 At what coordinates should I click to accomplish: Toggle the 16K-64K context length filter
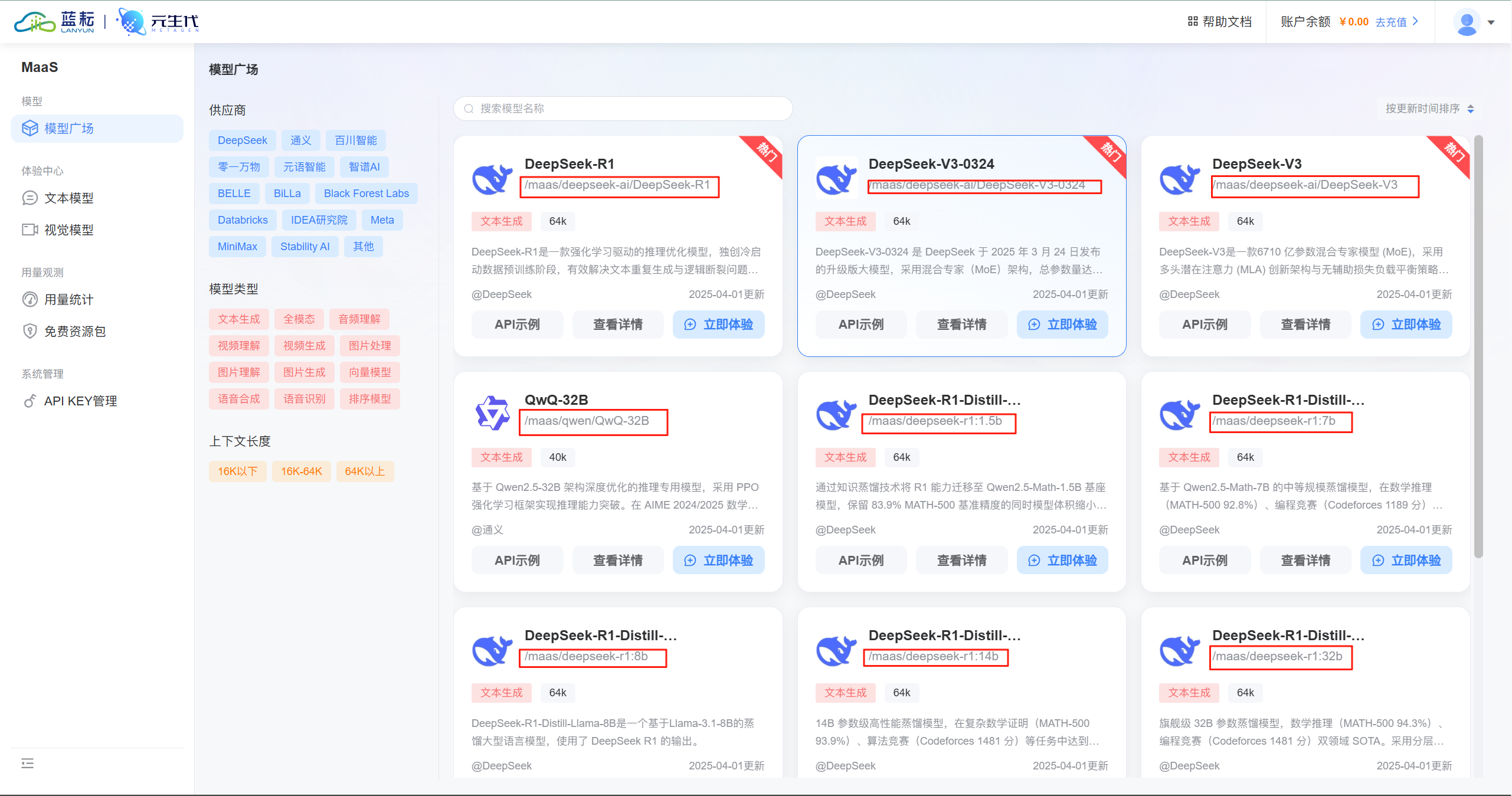click(x=301, y=471)
